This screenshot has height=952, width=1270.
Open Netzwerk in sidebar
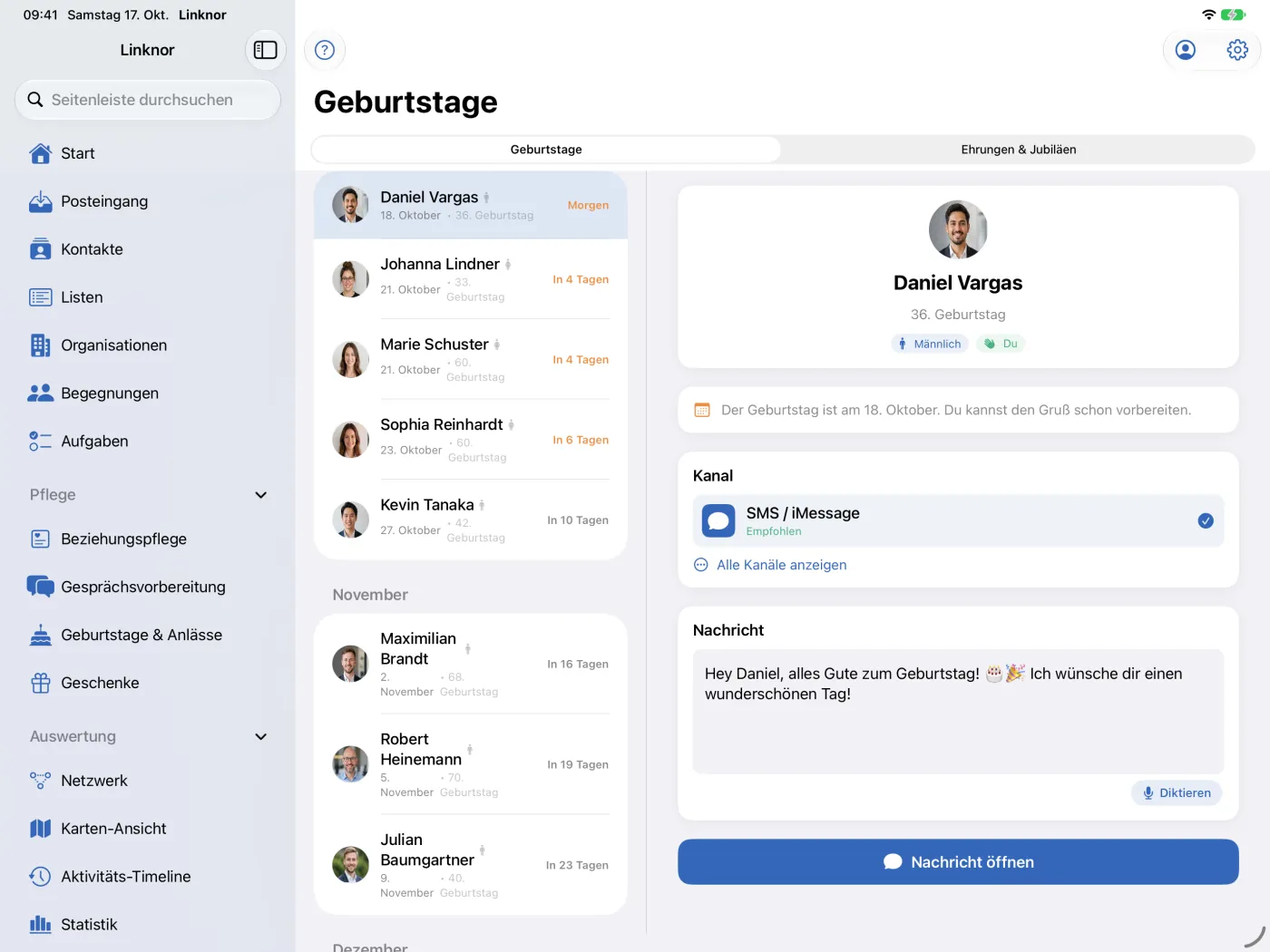coord(148,781)
